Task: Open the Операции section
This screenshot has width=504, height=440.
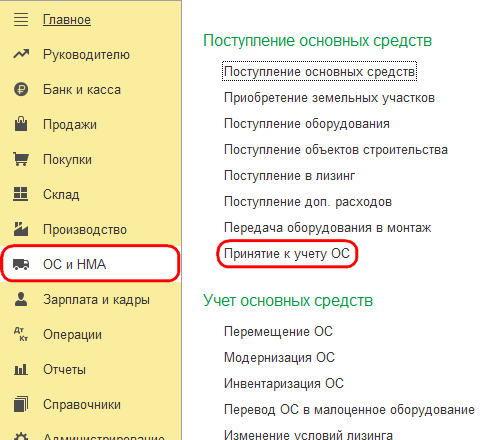Action: (x=72, y=335)
